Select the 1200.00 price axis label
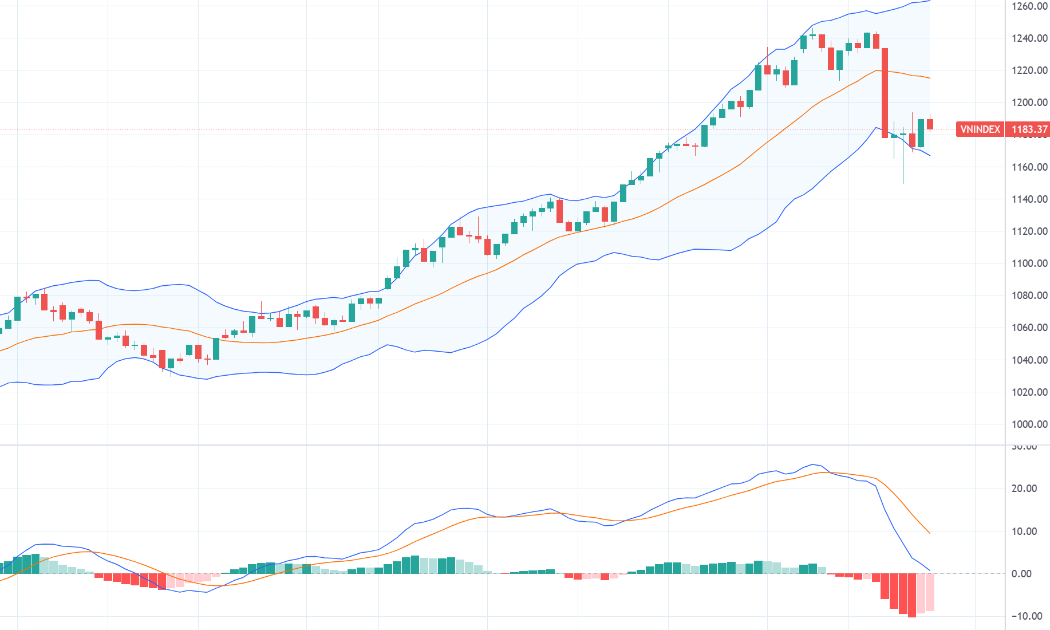Viewport: 1050px width, 630px height. click(x=1029, y=102)
